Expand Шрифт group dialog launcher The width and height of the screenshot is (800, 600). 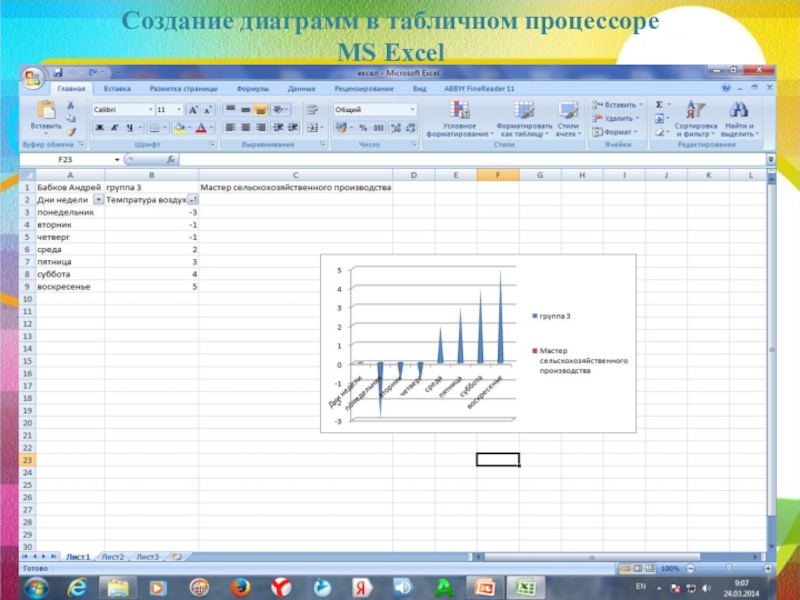(x=212, y=144)
